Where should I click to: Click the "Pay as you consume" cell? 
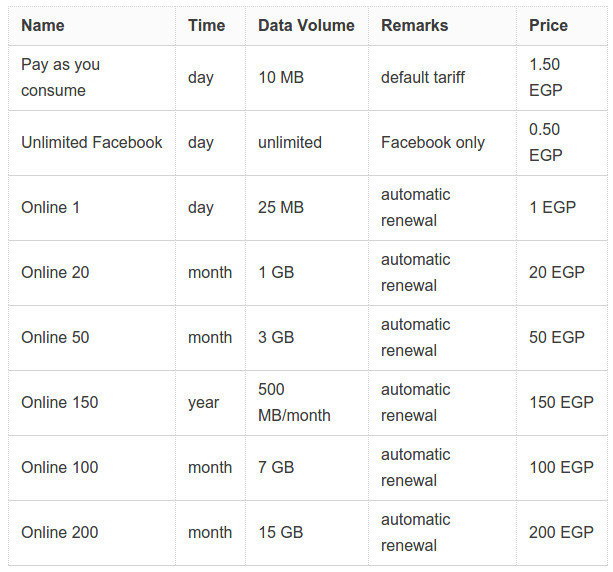61,77
